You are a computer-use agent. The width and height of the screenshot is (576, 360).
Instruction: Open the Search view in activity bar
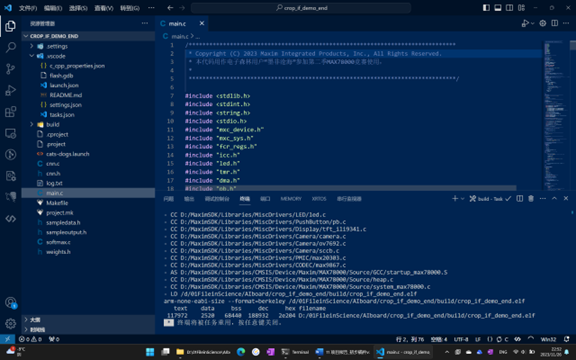pos(10,47)
